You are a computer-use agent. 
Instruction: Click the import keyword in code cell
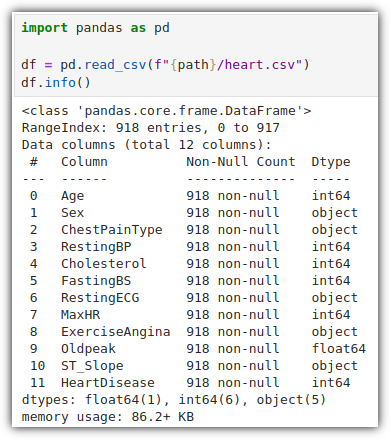[44, 28]
